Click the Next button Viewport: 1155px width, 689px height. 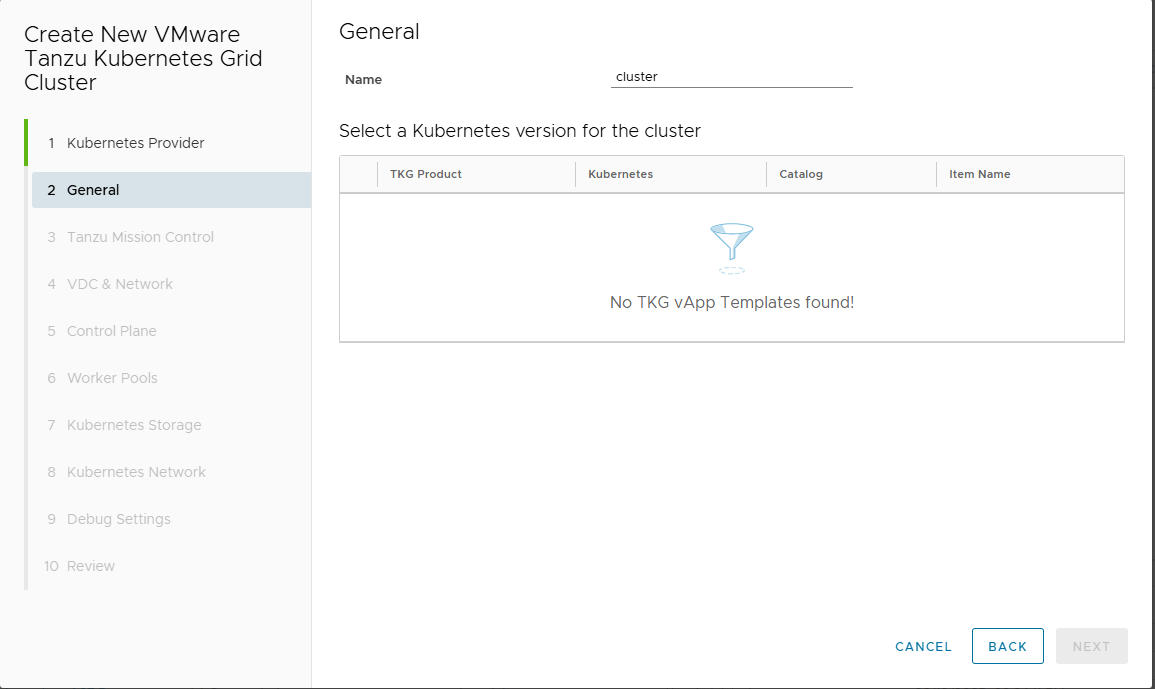point(1092,646)
